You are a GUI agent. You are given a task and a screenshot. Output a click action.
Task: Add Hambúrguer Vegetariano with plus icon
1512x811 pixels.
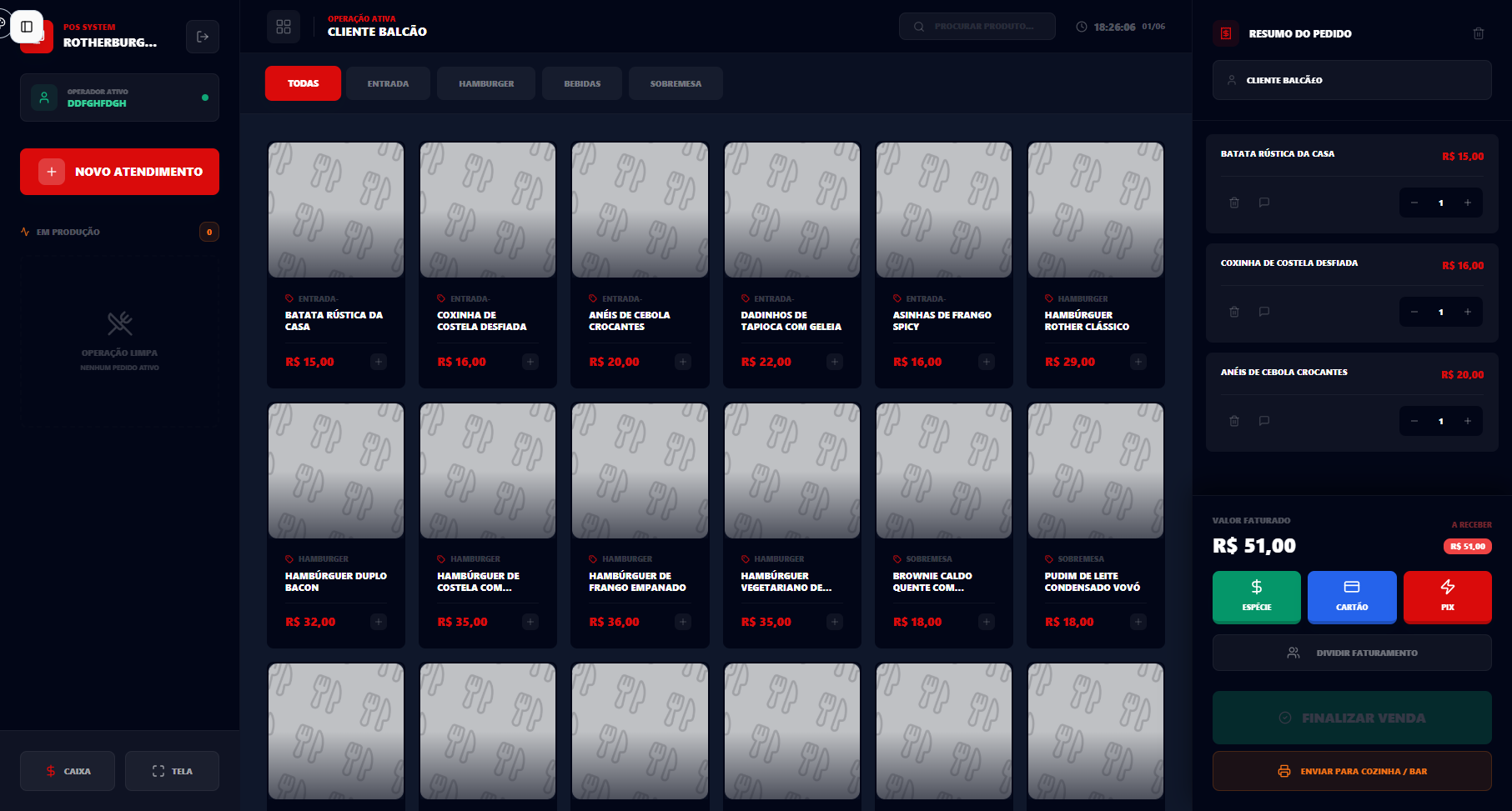(835, 622)
